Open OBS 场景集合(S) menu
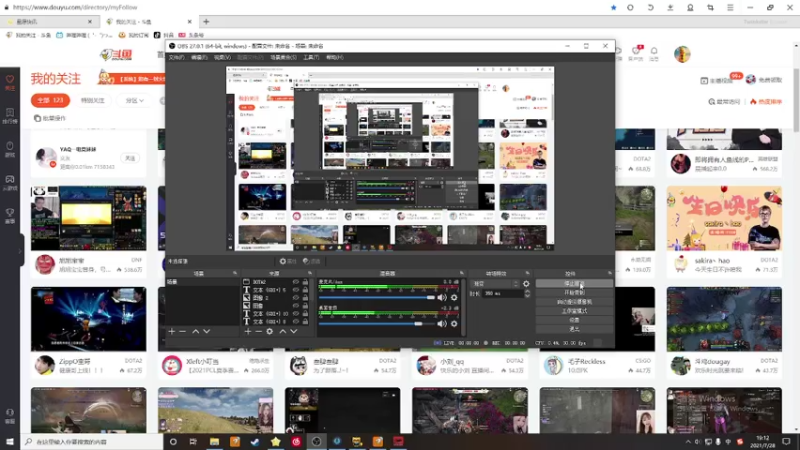The image size is (800, 450). pos(283,58)
